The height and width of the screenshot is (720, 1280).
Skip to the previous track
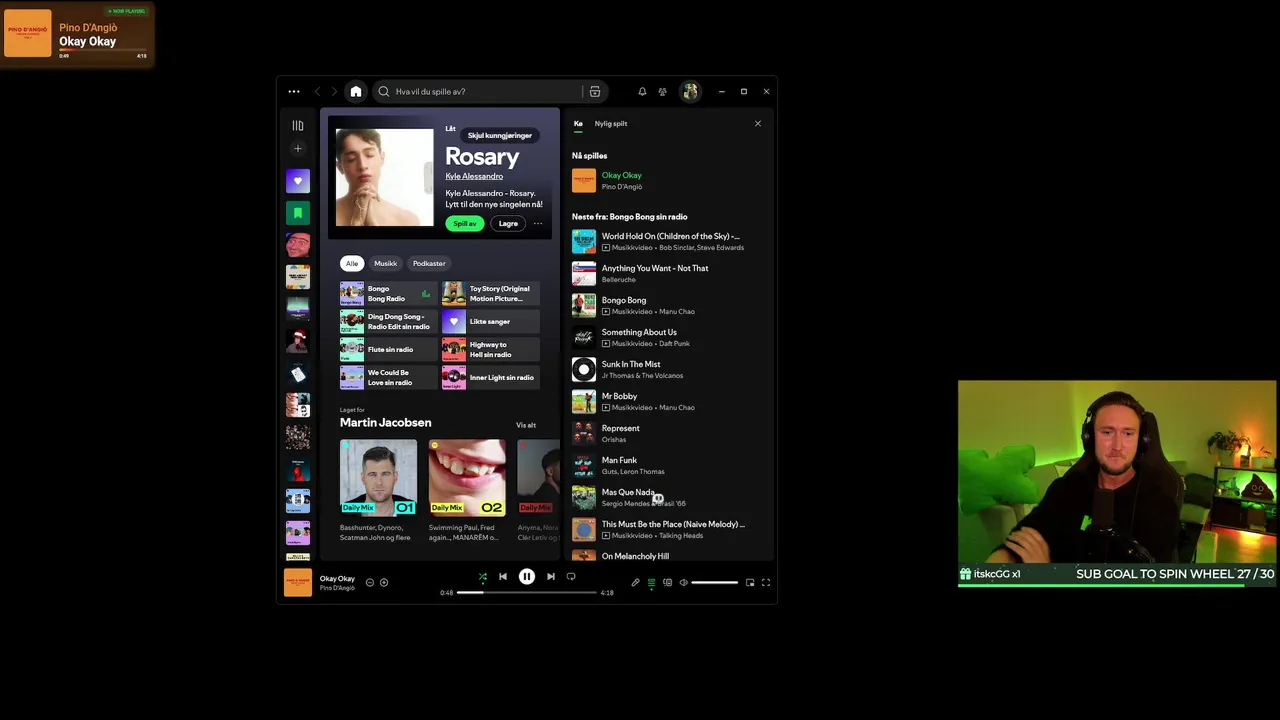click(503, 576)
